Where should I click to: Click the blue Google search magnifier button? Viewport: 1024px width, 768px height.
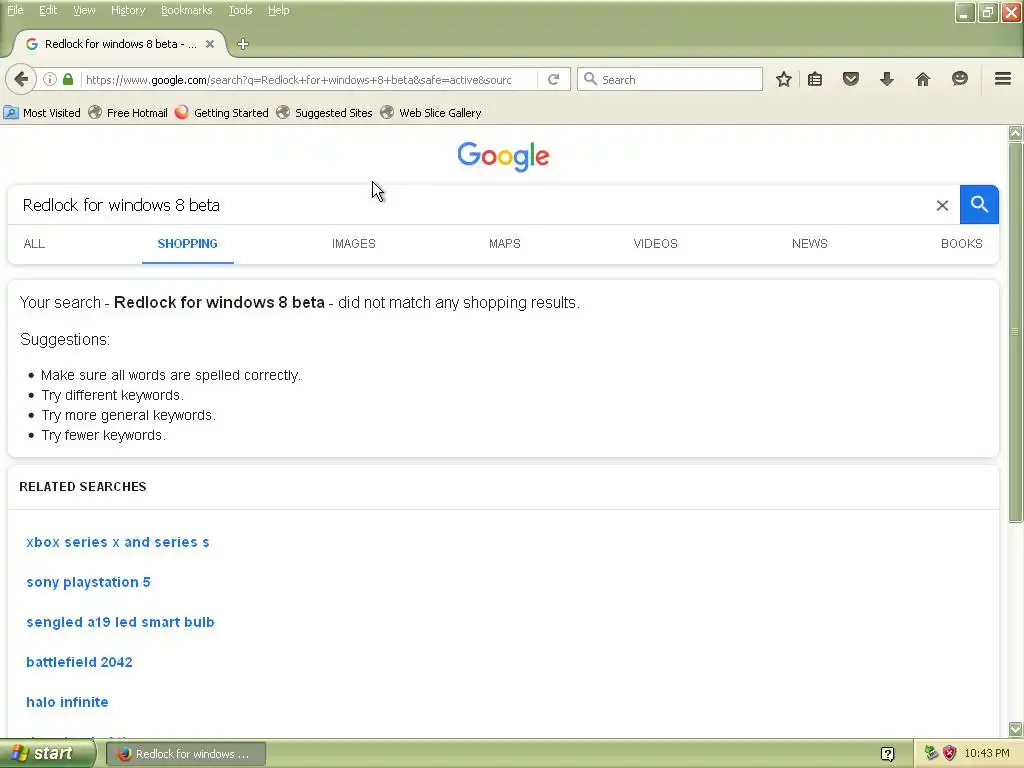(x=979, y=204)
